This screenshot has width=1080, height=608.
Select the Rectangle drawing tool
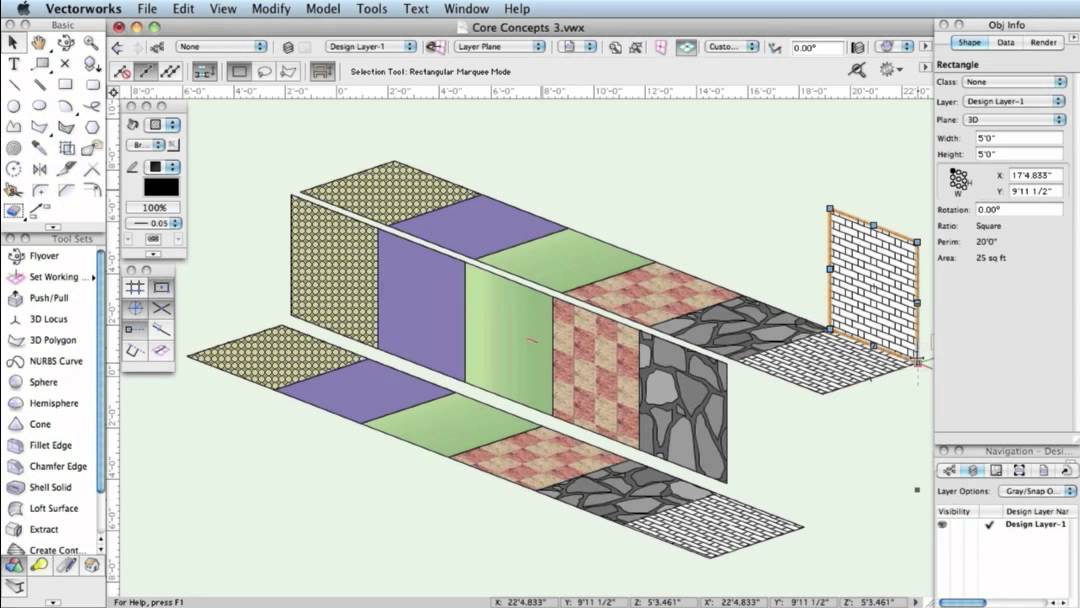click(65, 85)
